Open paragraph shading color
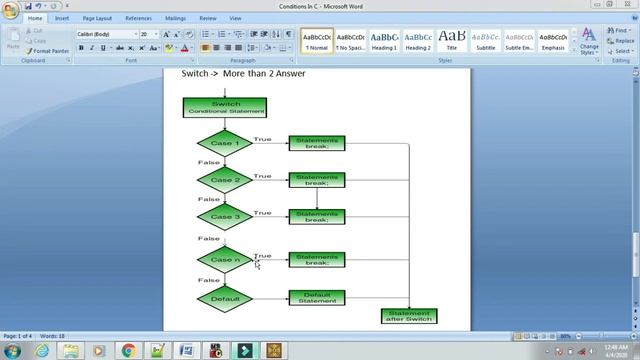 pyautogui.click(x=267, y=48)
